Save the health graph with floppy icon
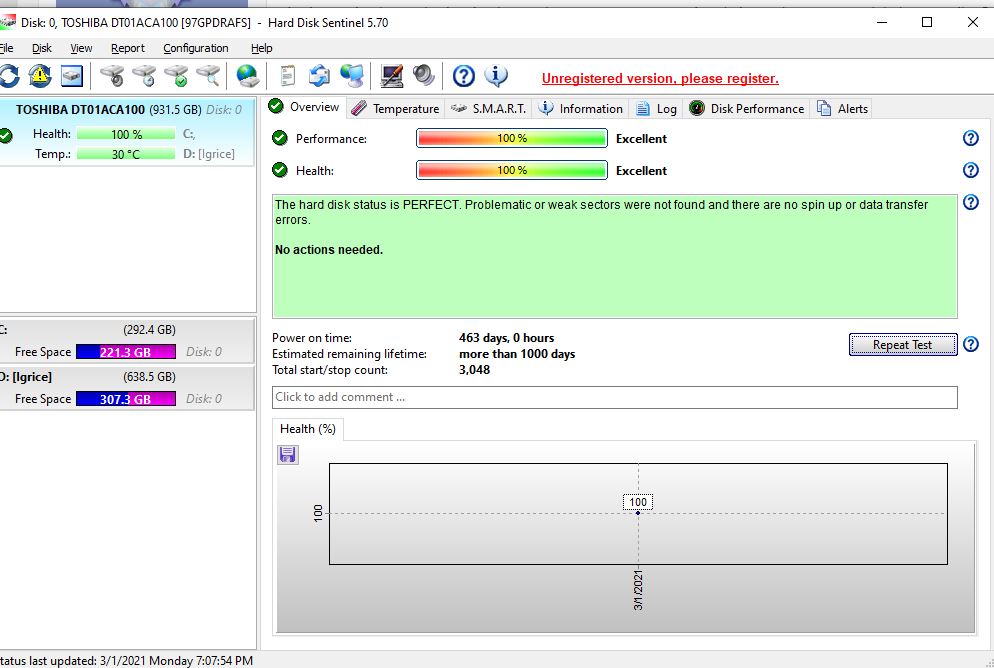Viewport: 994px width, 668px height. [x=288, y=455]
